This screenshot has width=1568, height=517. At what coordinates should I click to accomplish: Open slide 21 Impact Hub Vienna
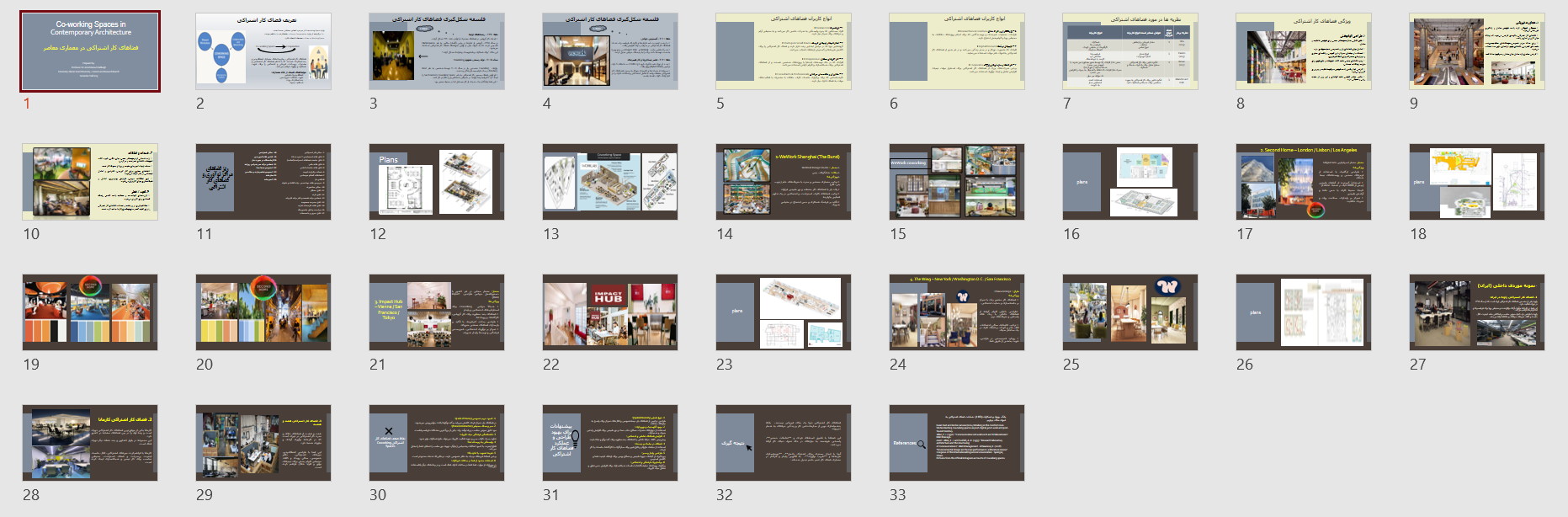click(437, 312)
